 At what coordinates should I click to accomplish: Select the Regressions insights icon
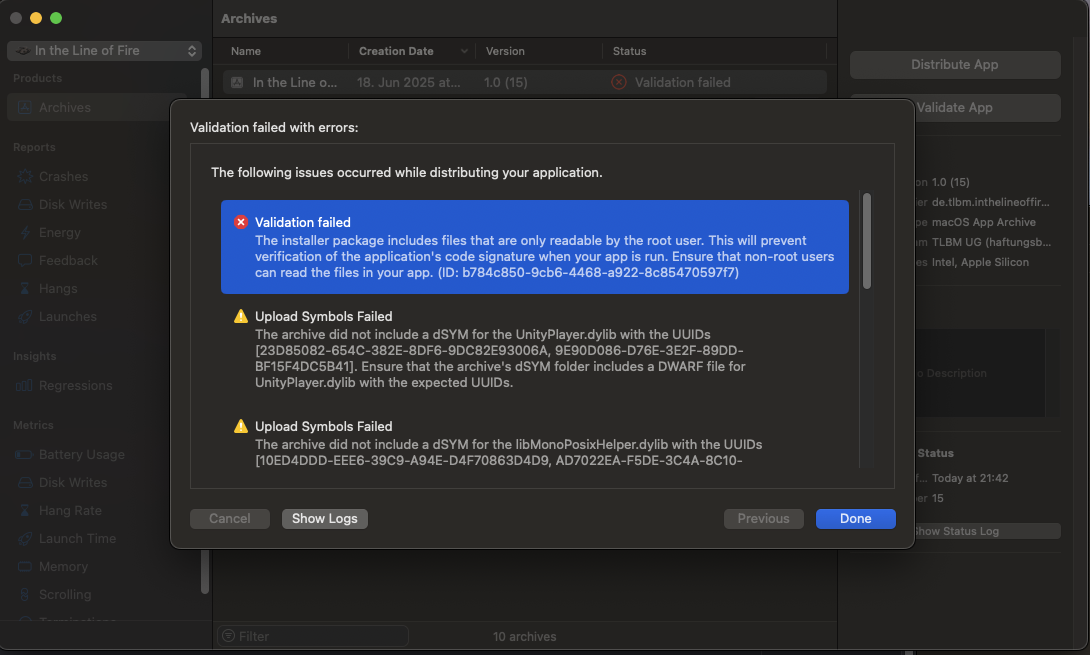23,386
